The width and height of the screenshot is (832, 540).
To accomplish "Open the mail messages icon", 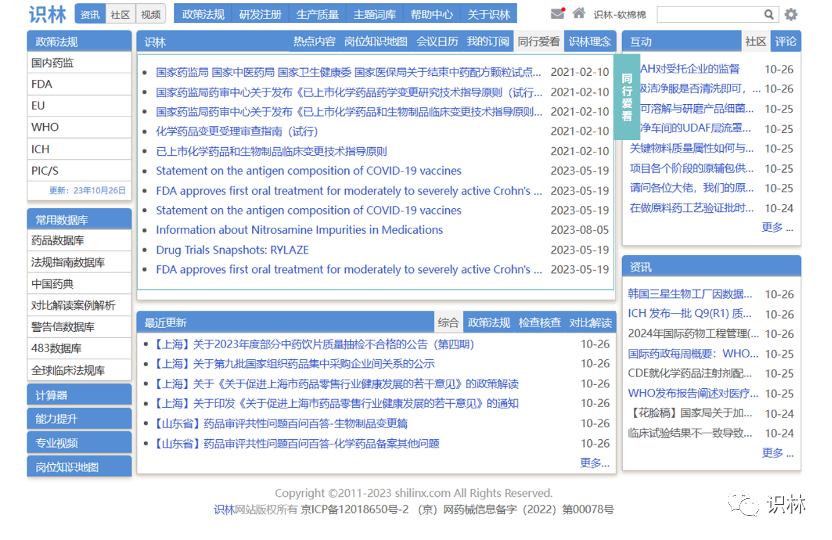I will point(557,13).
